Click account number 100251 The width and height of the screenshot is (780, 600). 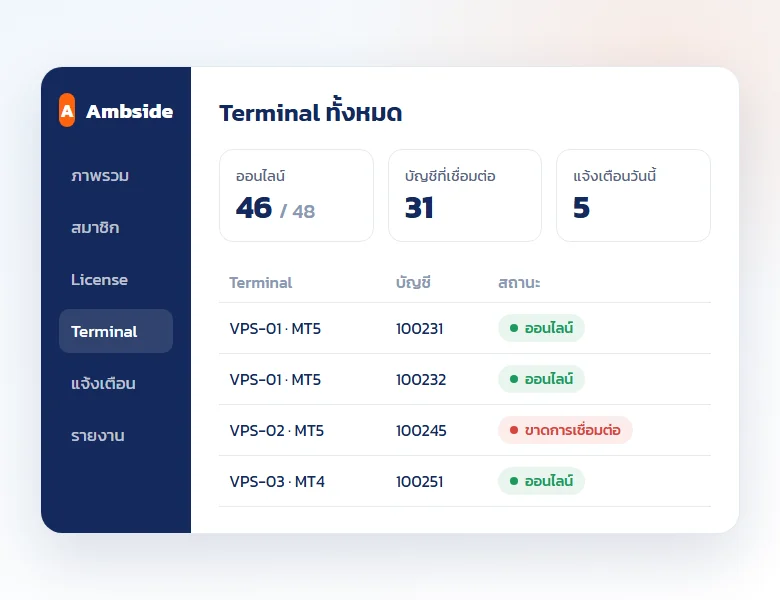pos(419,482)
